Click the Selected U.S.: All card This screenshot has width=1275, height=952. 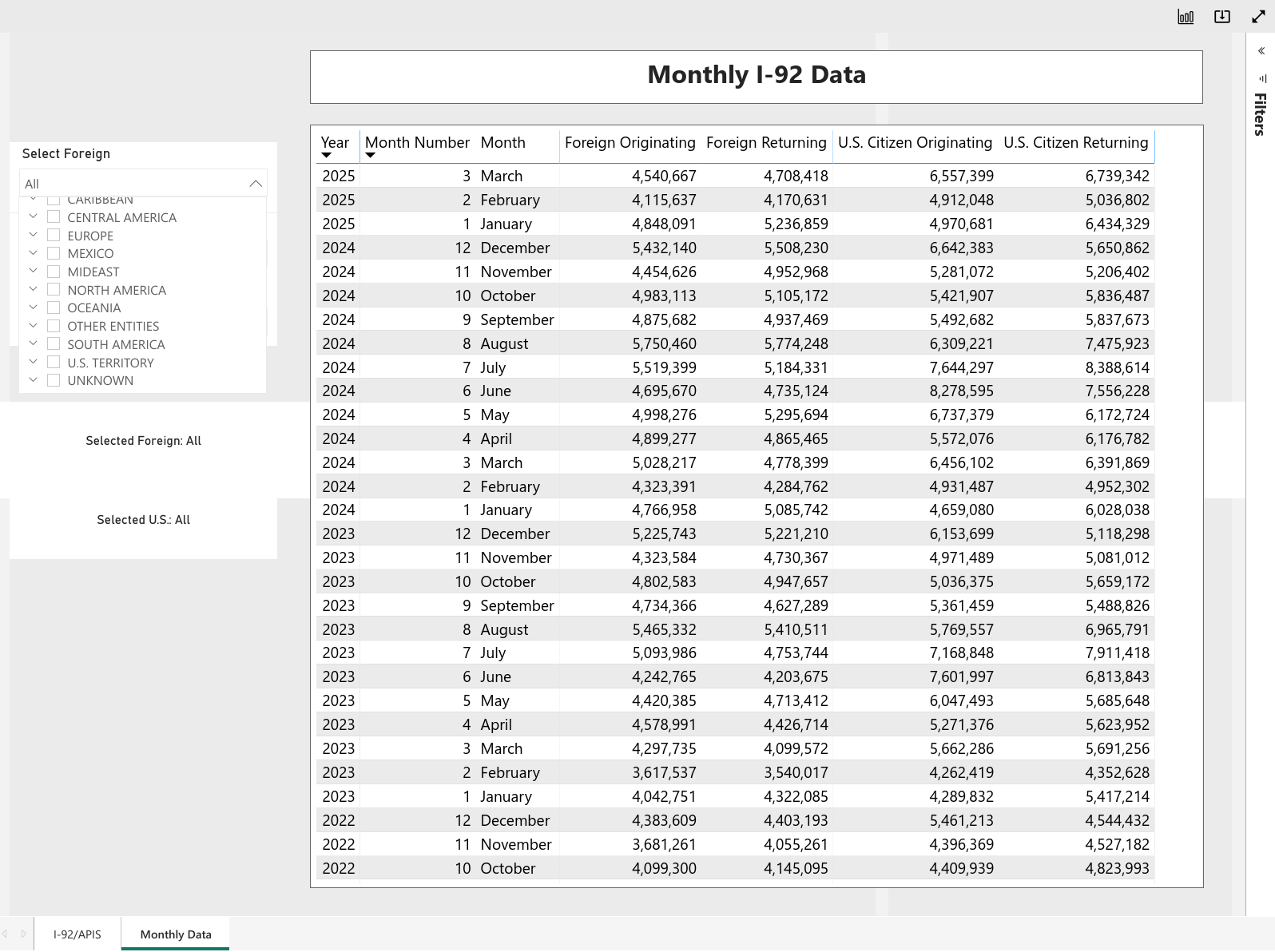pos(144,520)
